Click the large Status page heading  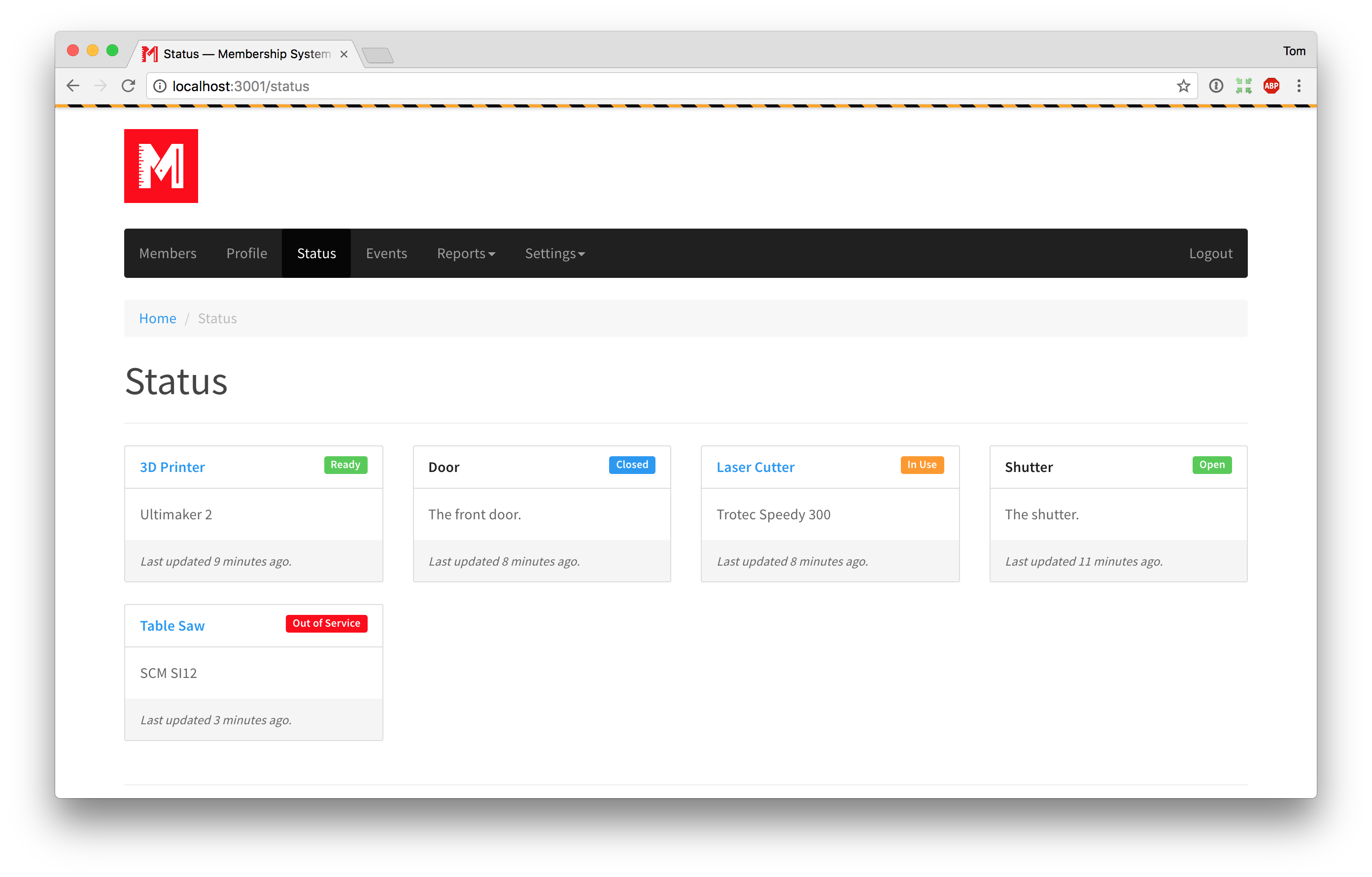pyautogui.click(x=176, y=381)
